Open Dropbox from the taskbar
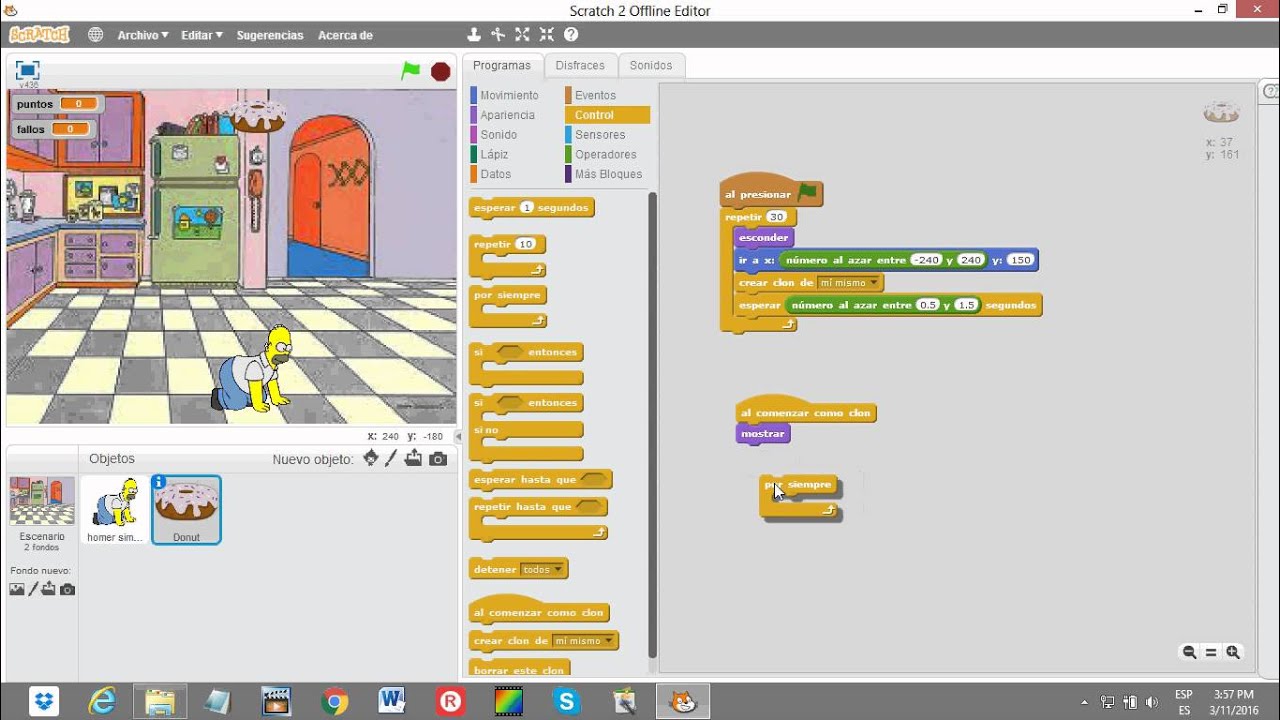This screenshot has width=1280, height=720. coord(44,702)
